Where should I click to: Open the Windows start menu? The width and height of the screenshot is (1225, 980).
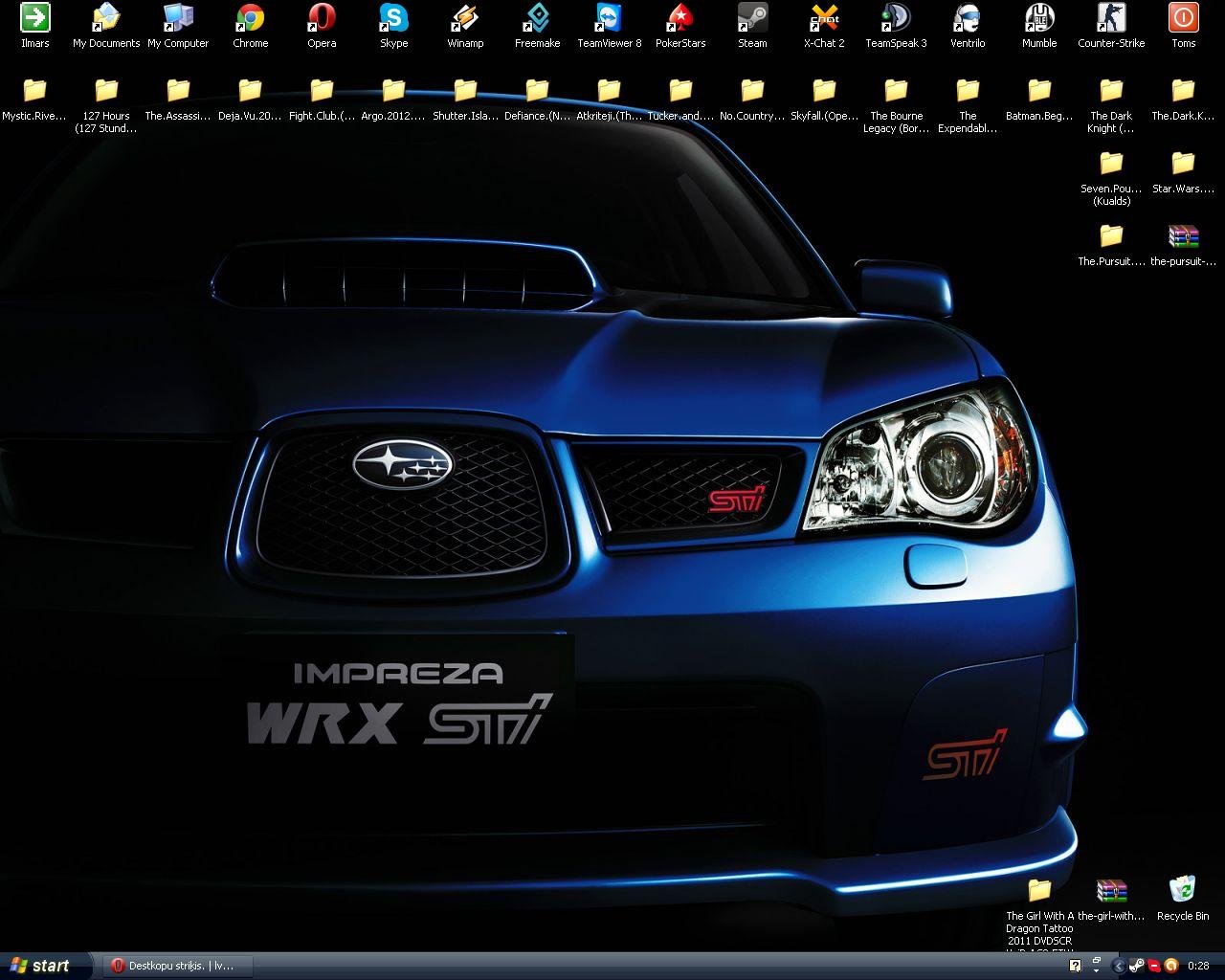point(44,966)
